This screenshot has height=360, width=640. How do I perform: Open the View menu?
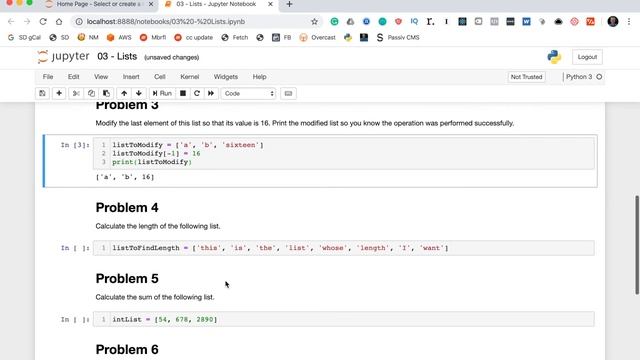tap(101, 77)
